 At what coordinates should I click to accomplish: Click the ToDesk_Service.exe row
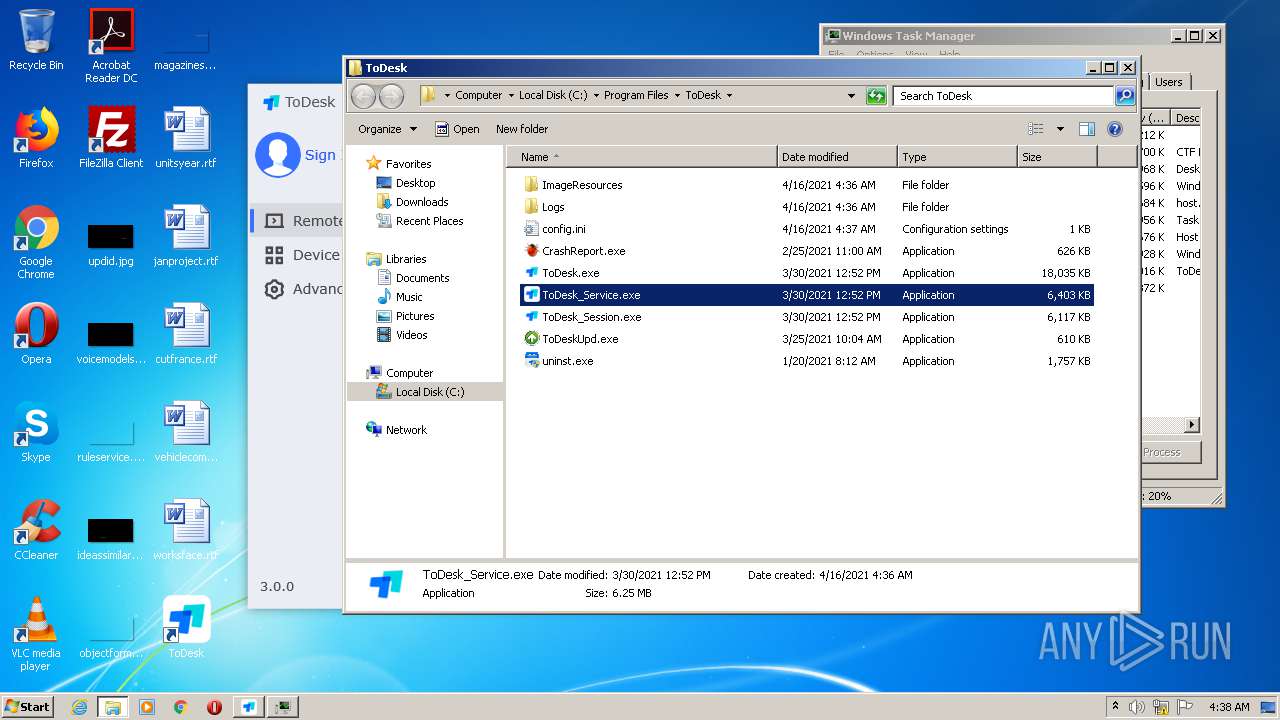pos(807,295)
